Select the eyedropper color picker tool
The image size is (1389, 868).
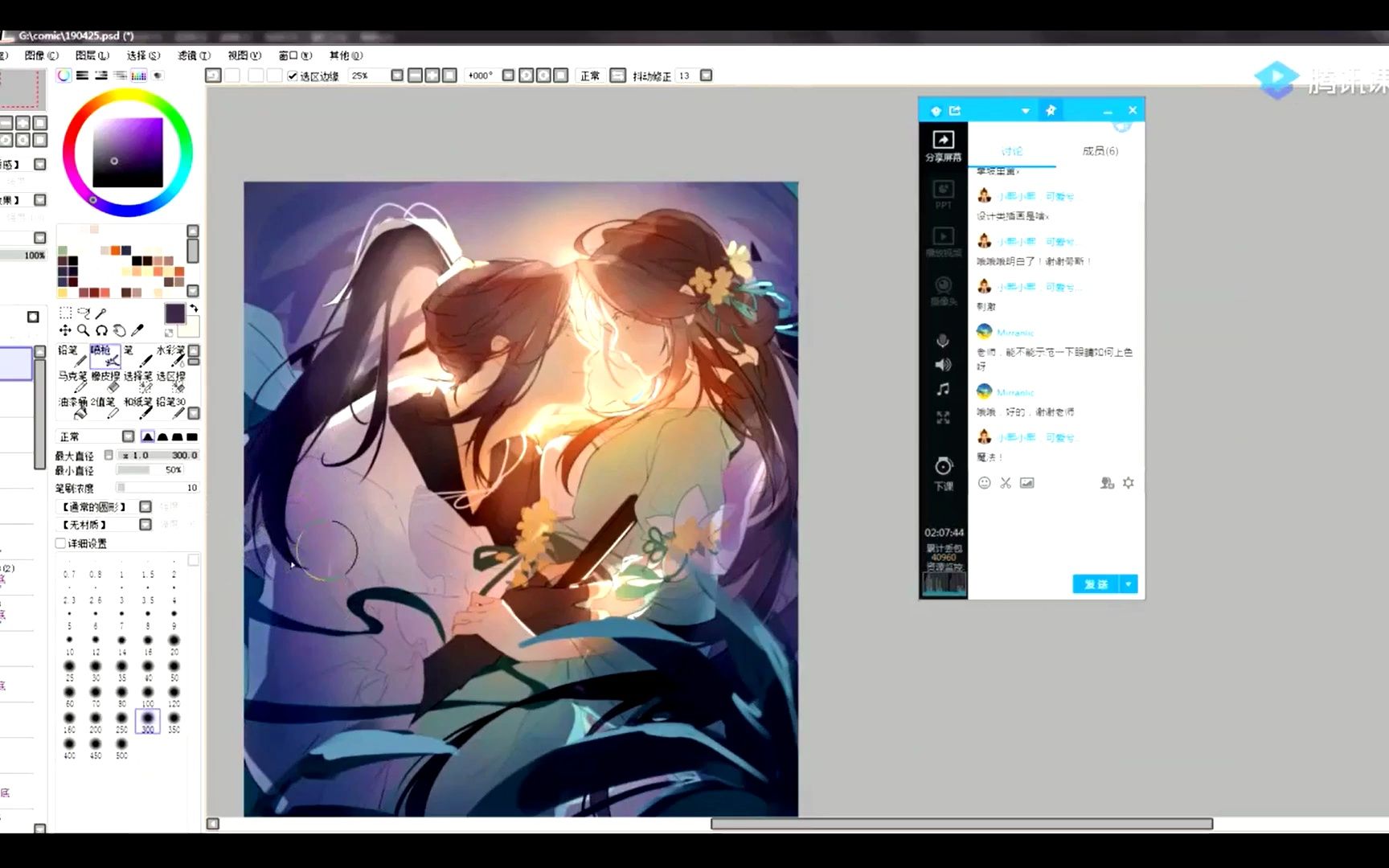137,330
